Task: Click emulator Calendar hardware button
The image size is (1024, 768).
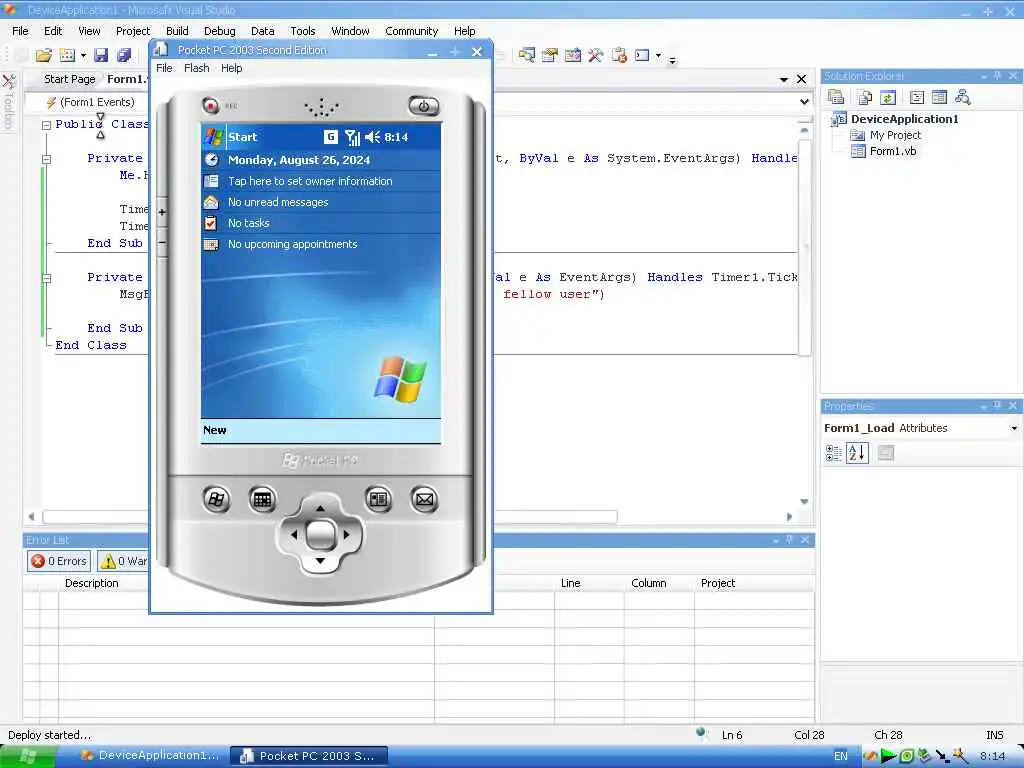Action: 263,500
